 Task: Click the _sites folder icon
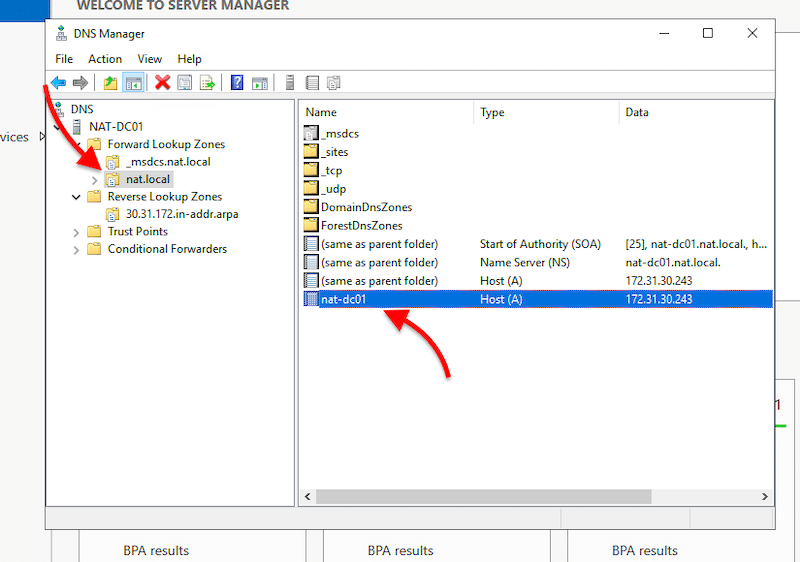click(311, 152)
